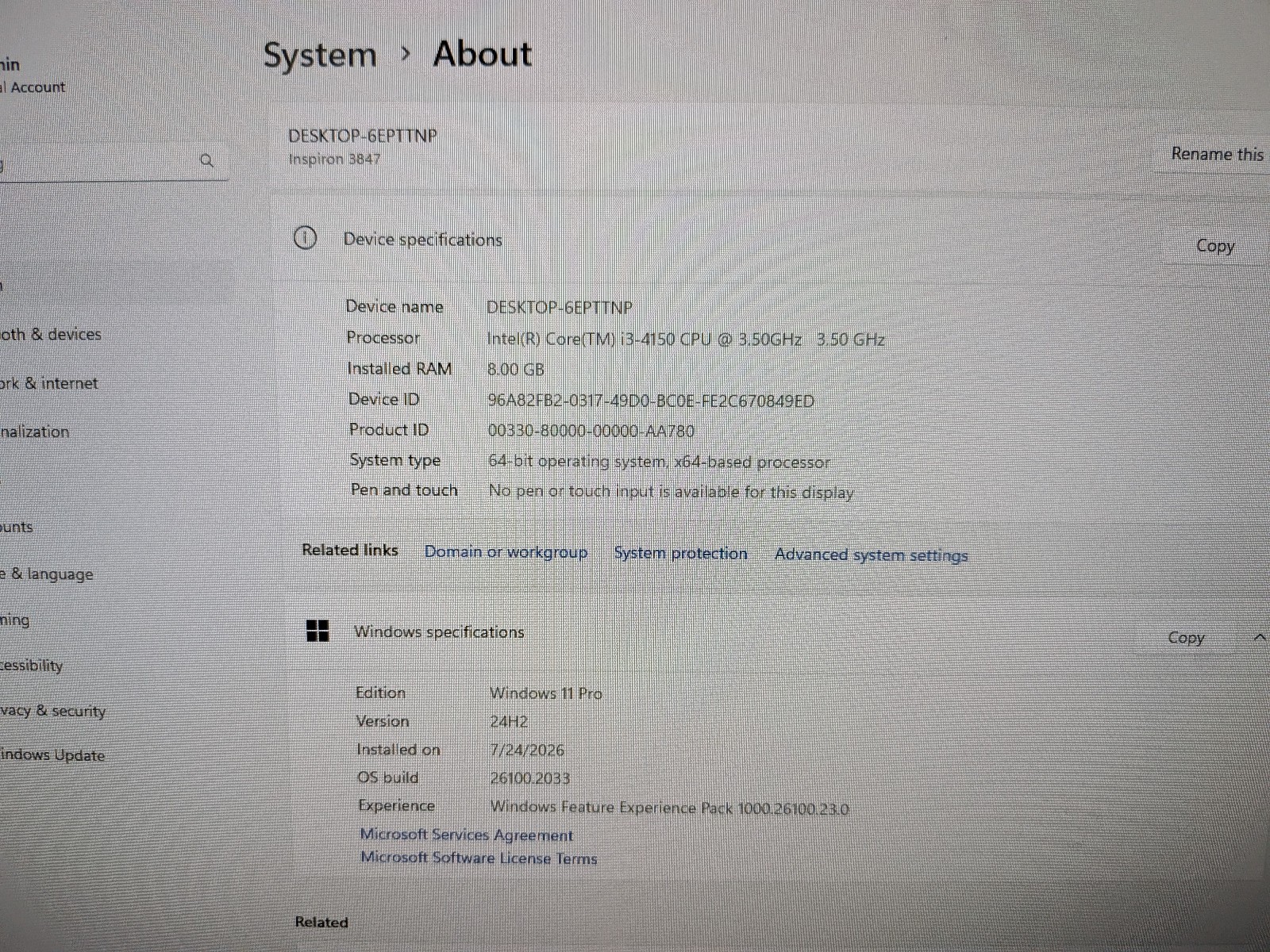Click the Windows logo icon beside Windows specifications

[317, 631]
